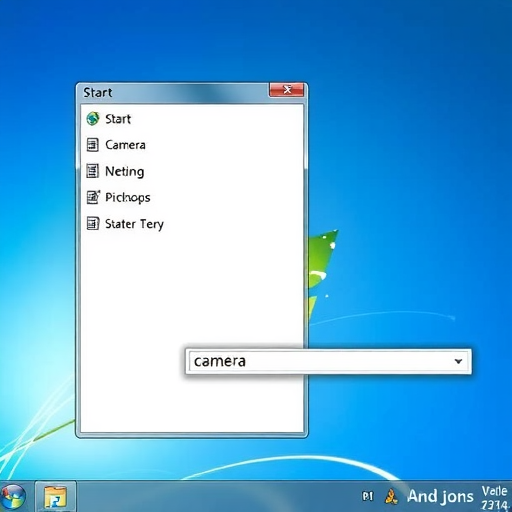This screenshot has height=512, width=512.
Task: Click the icon beside Stater Tery
Action: click(93, 223)
